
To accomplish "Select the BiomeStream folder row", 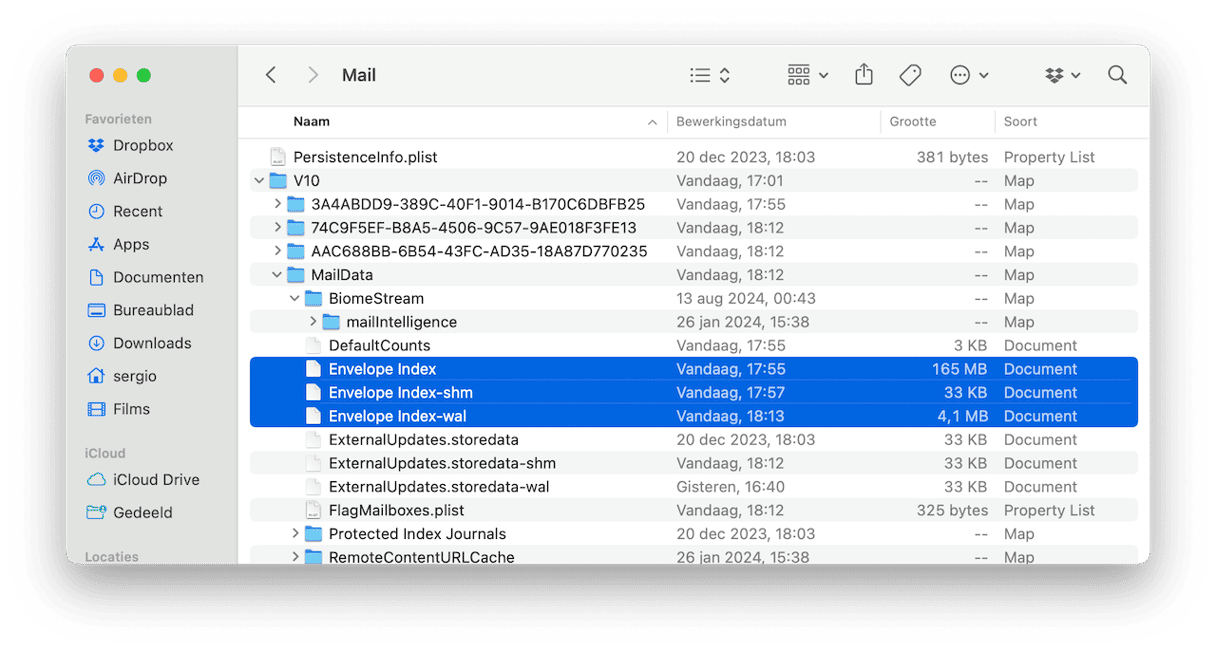I will 693,298.
